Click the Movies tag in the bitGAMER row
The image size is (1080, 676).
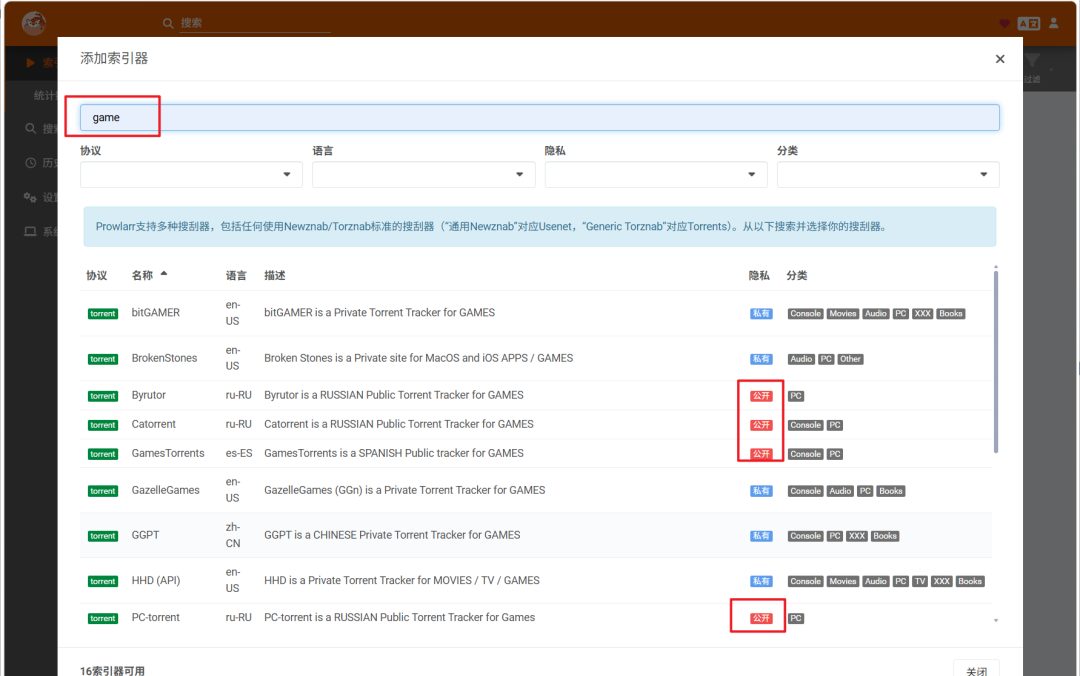coord(842,314)
